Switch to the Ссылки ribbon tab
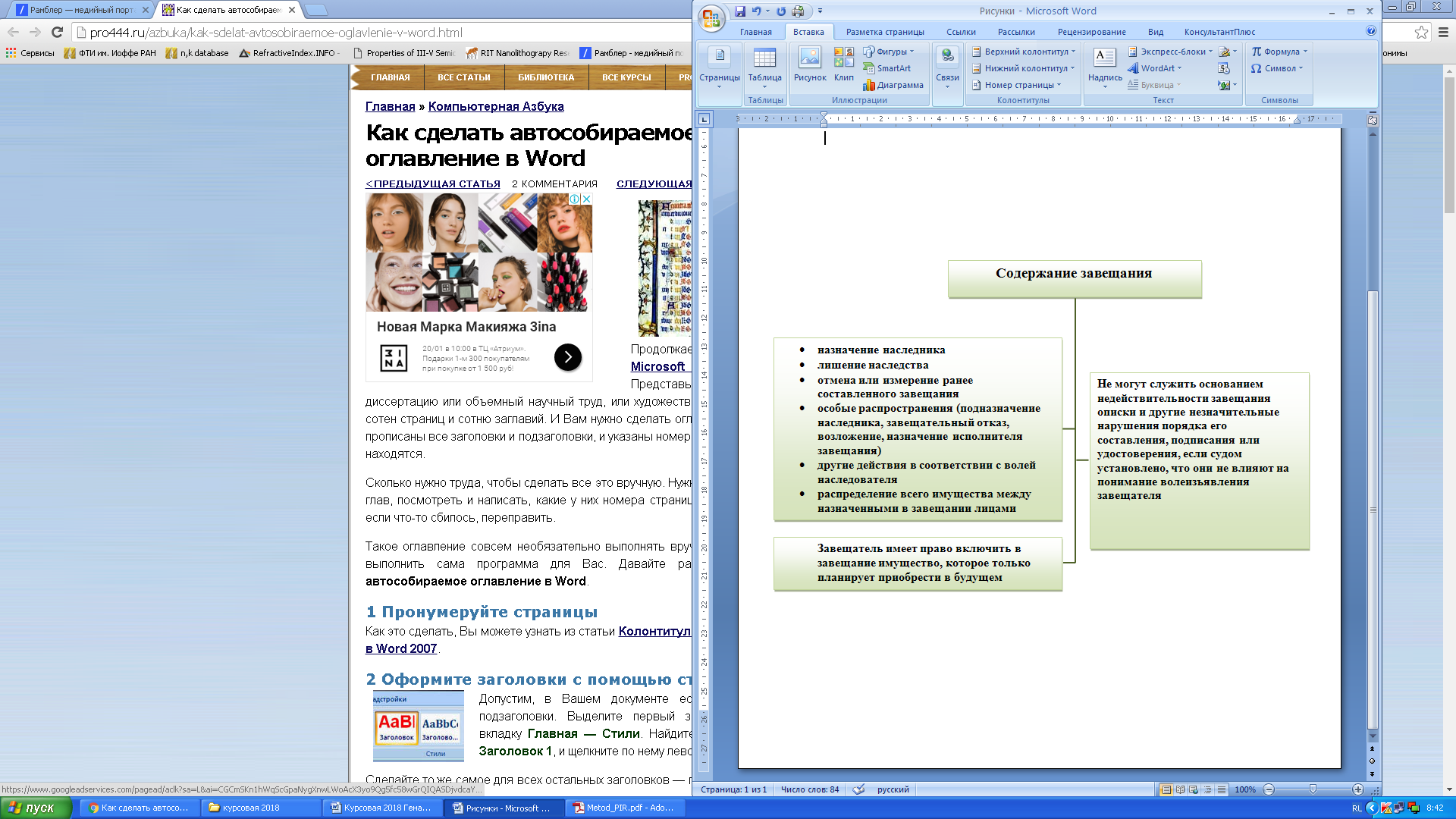 pyautogui.click(x=961, y=32)
